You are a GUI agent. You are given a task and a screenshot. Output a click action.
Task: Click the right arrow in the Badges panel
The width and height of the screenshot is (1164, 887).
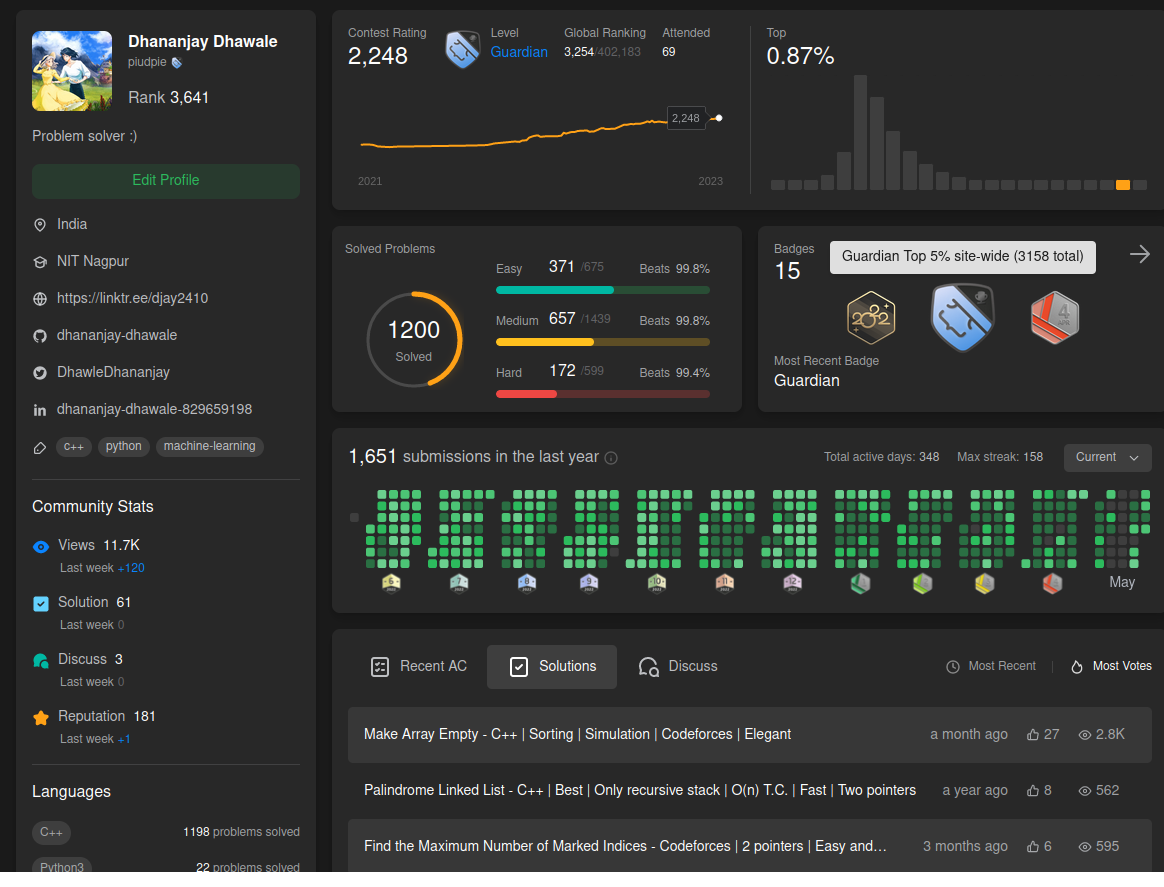pos(1139,254)
